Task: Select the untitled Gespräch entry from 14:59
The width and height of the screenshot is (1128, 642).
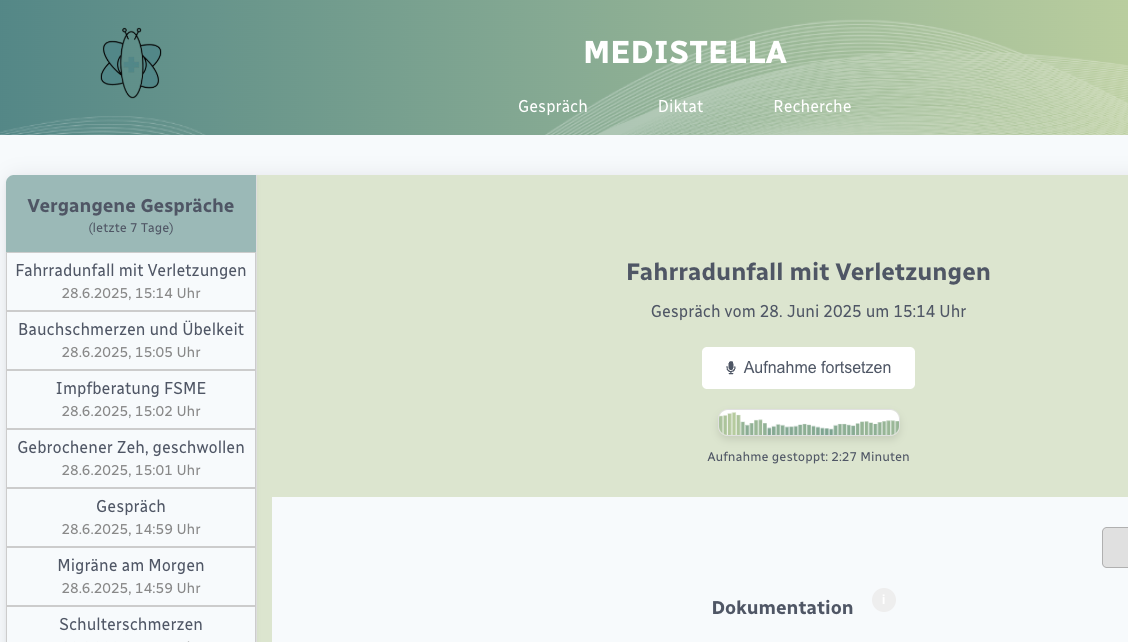Action: pos(131,516)
